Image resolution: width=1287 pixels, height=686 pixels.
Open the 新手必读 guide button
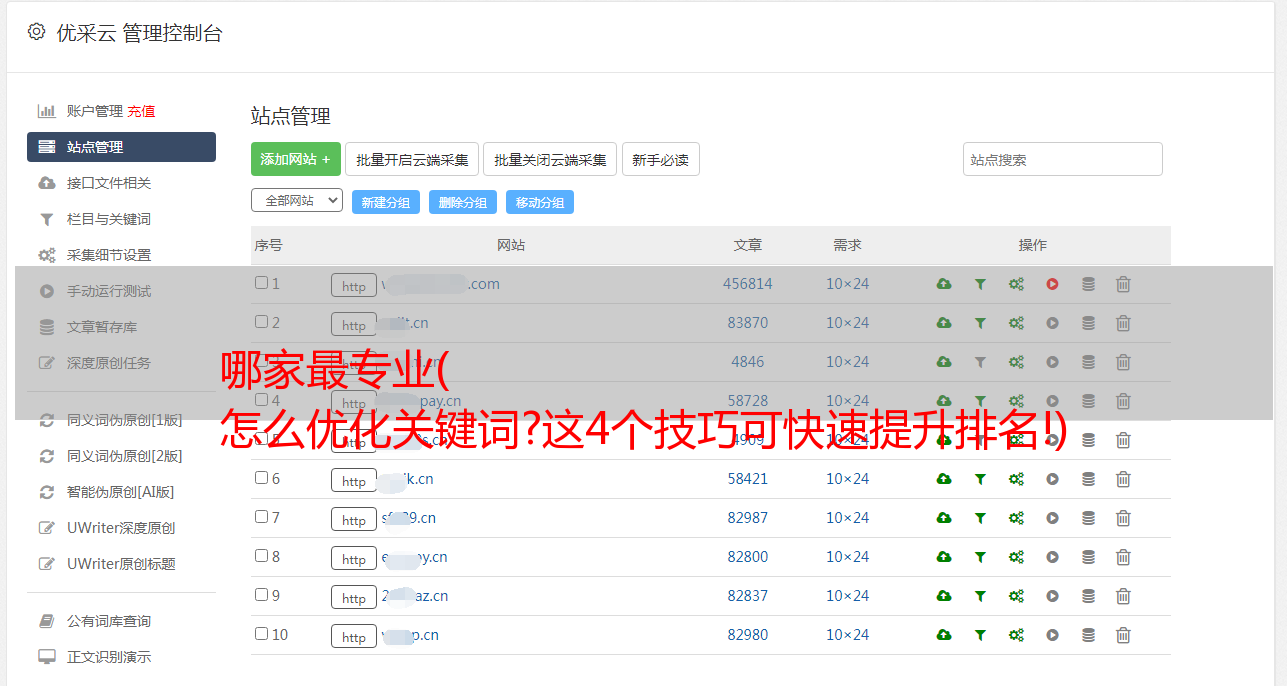pyautogui.click(x=661, y=159)
